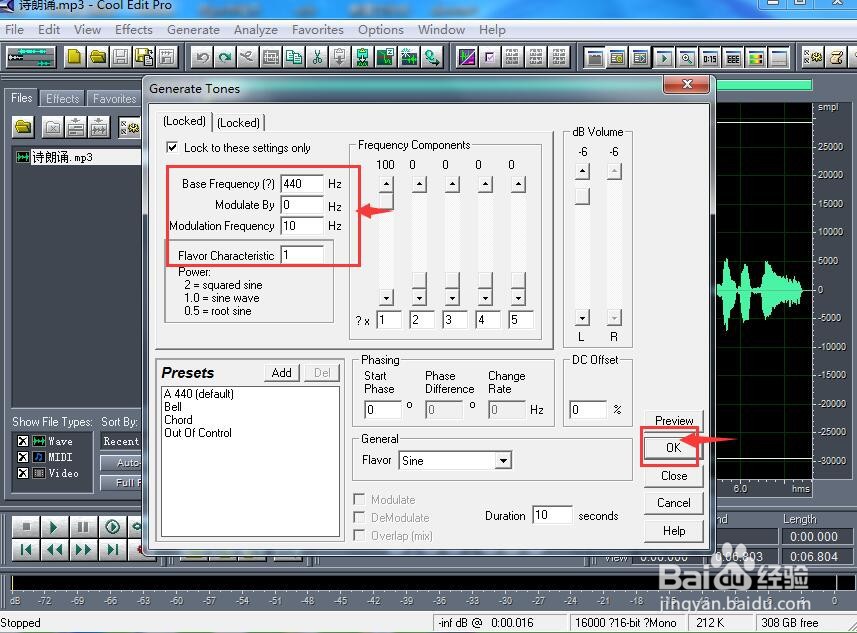The width and height of the screenshot is (857, 633).
Task: Toggle the DeModulate checkbox
Action: 359,517
